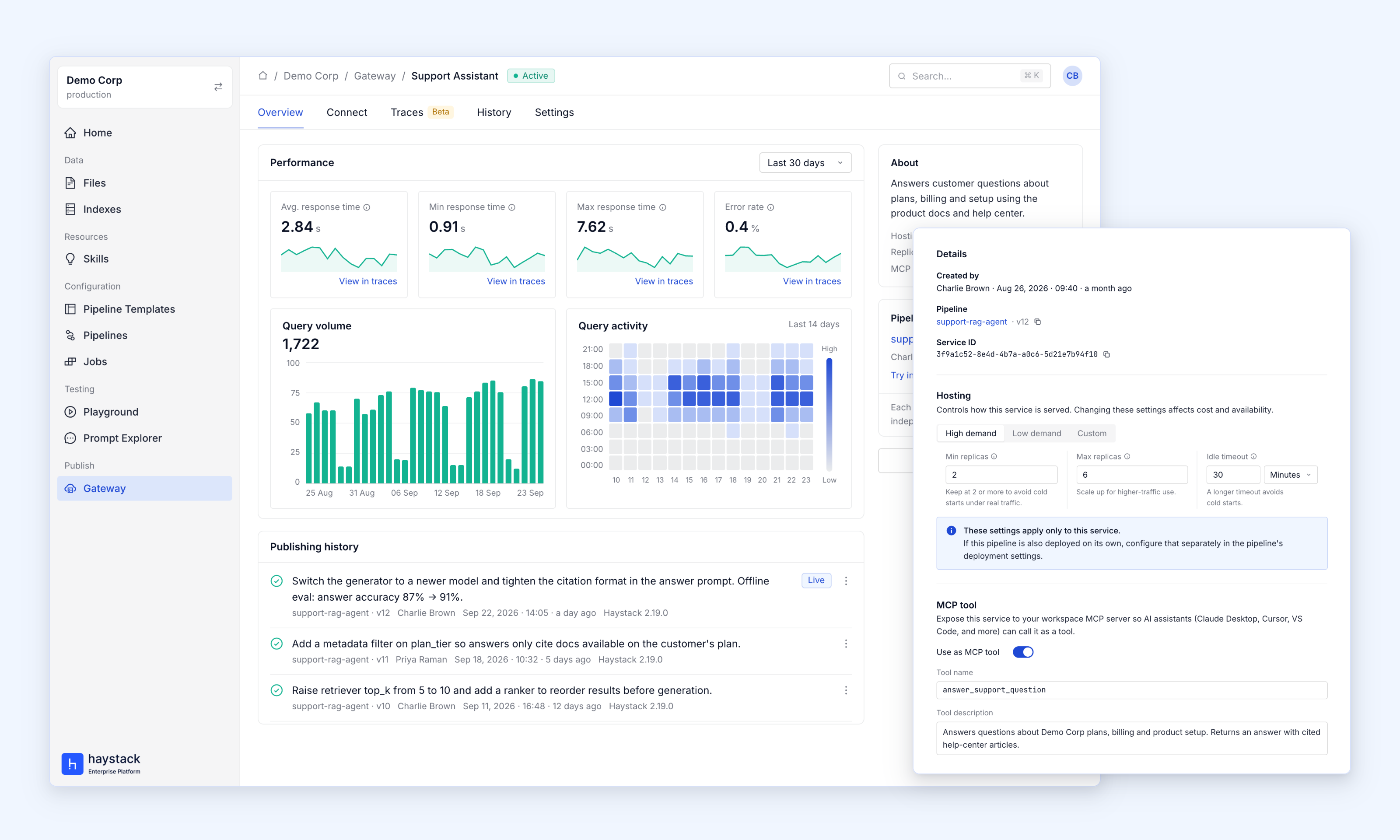The width and height of the screenshot is (1400, 840).
Task: Open Files in the sidebar
Action: click(144, 183)
